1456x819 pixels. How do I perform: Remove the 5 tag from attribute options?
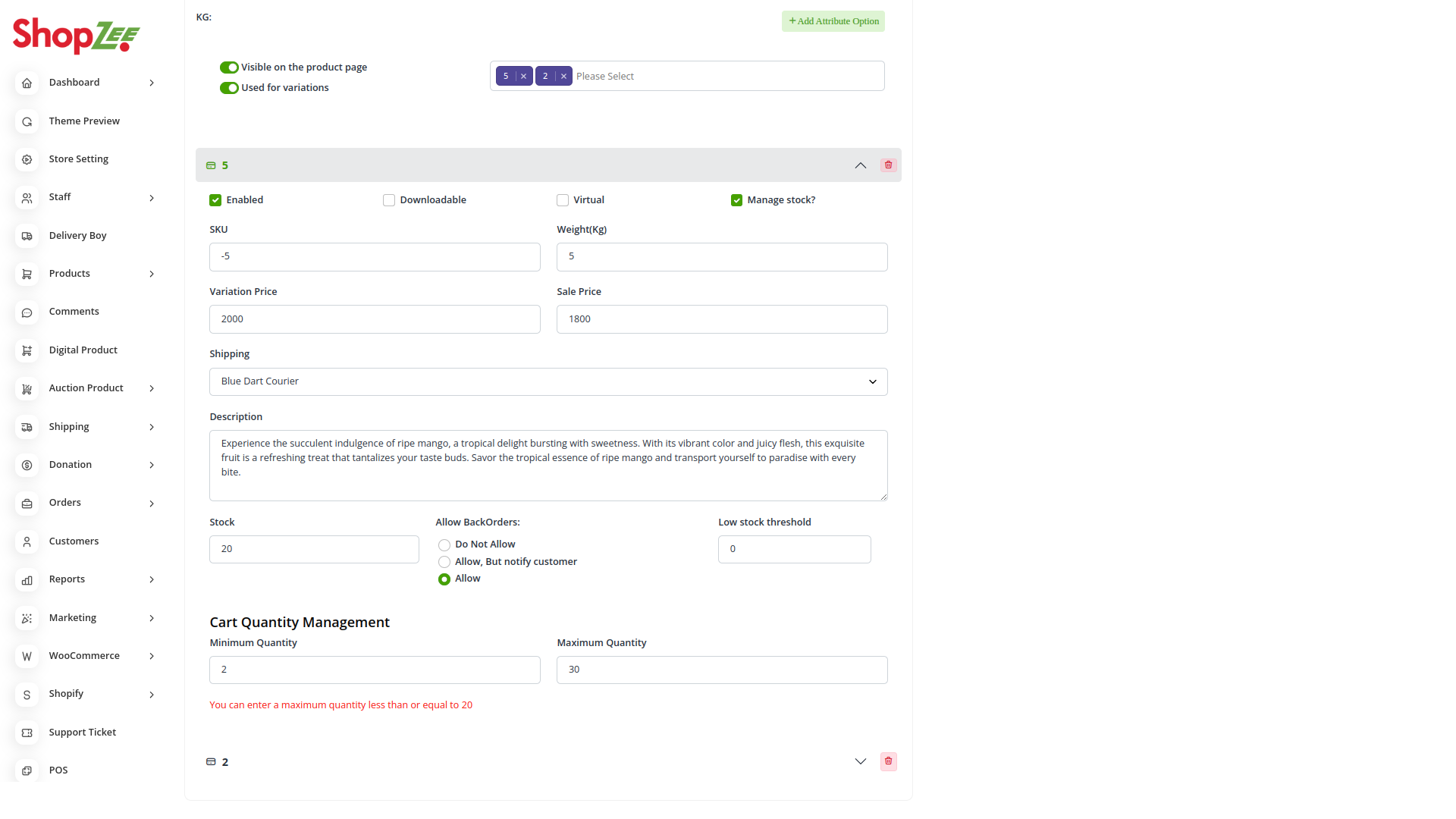tap(523, 77)
